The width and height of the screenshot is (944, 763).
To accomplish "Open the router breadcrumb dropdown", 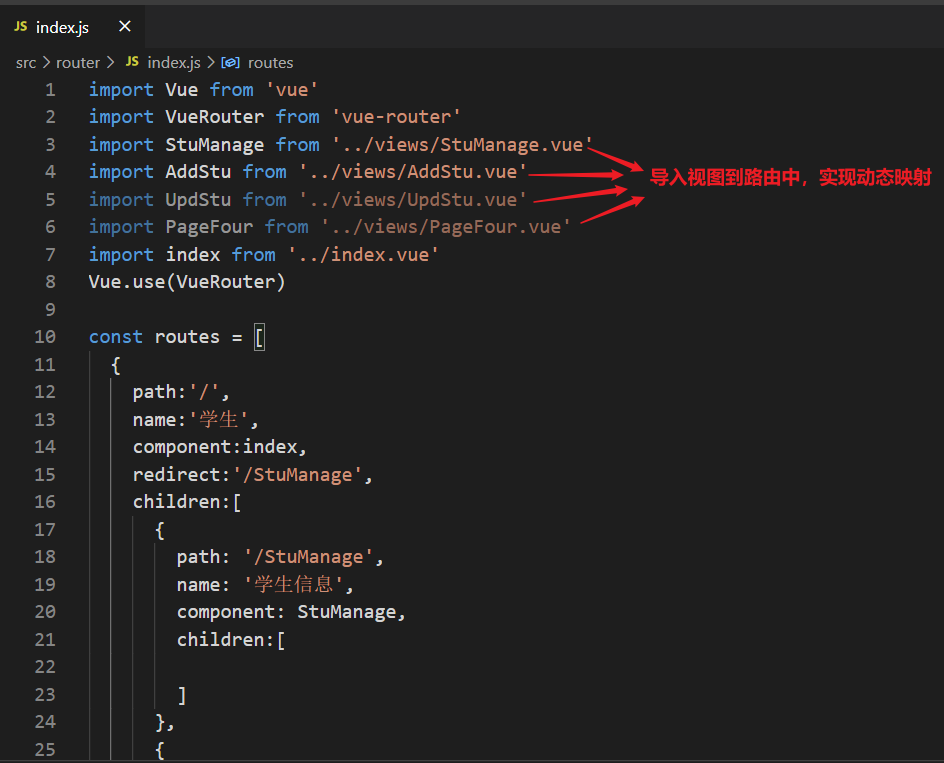I will coord(78,62).
